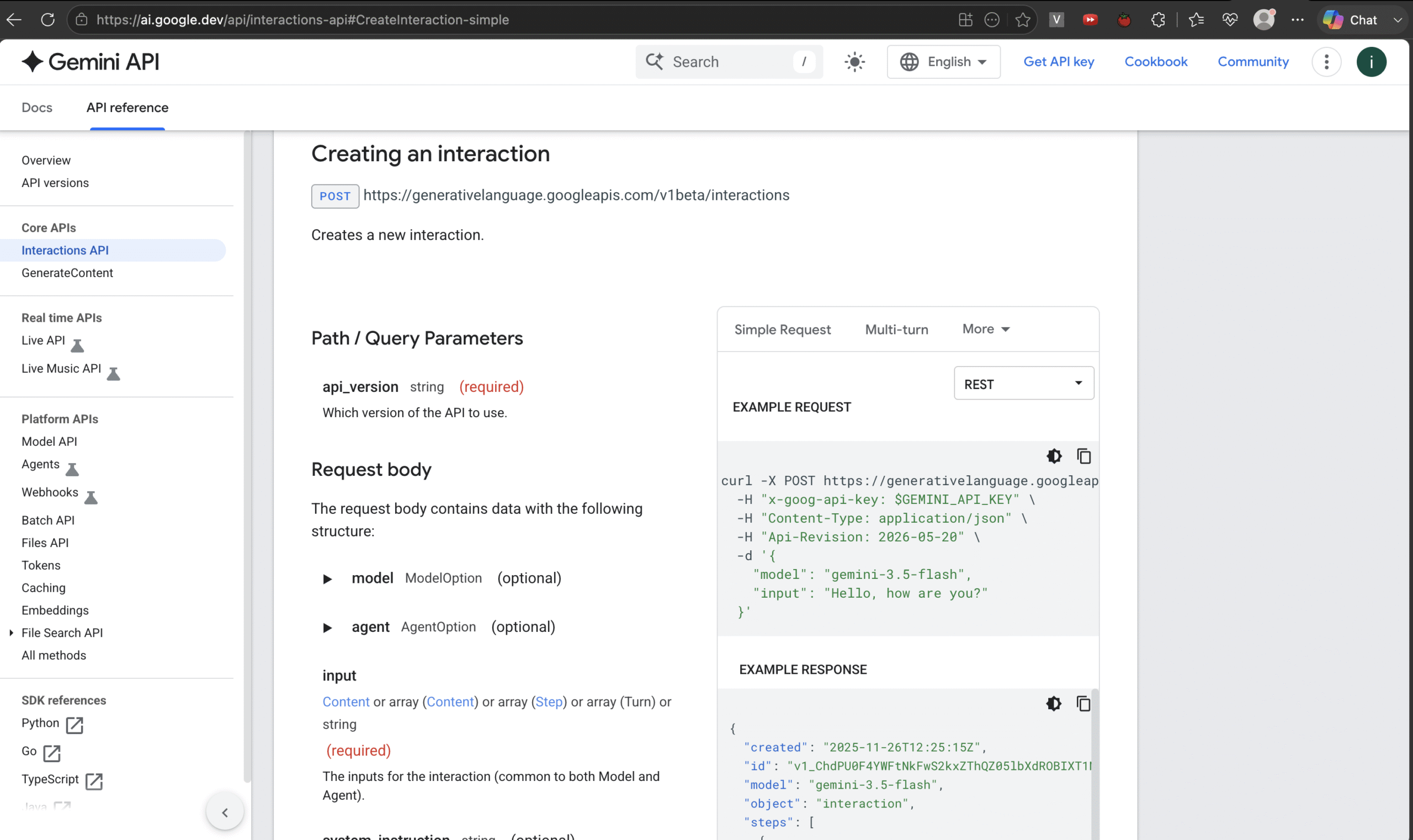Select the Multi-turn tab

(x=897, y=329)
